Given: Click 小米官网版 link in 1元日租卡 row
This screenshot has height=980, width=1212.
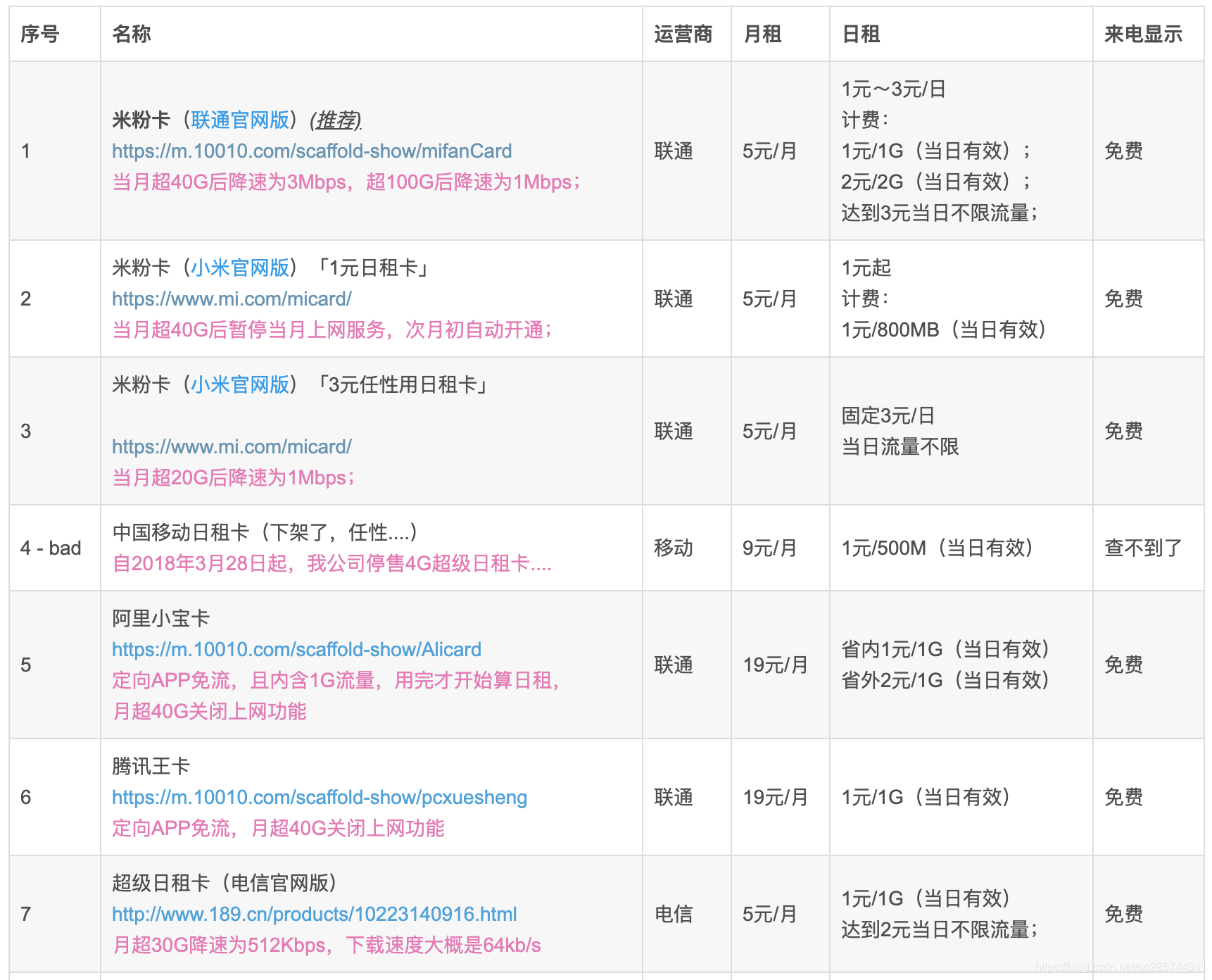Looking at the screenshot, I should pyautogui.click(x=240, y=268).
